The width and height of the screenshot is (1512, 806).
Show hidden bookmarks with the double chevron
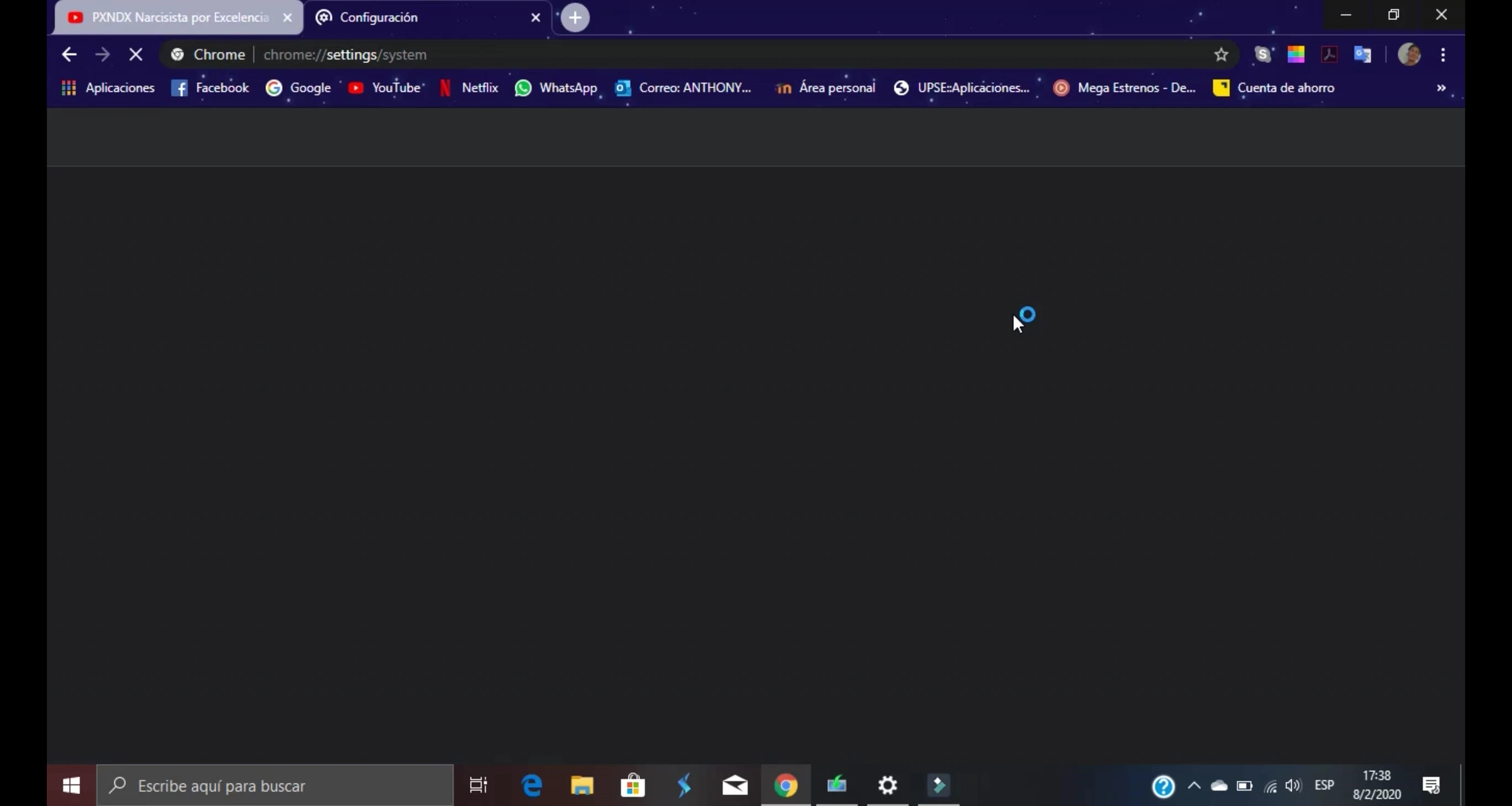[x=1441, y=88]
